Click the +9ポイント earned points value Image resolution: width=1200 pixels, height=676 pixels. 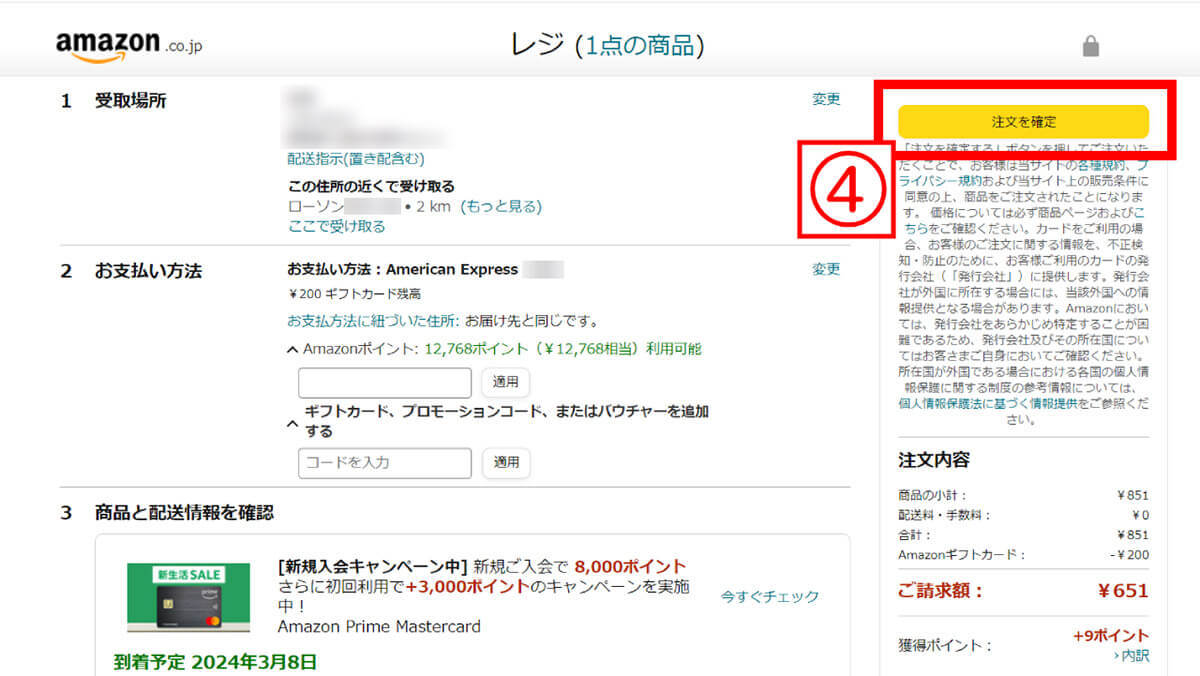pyautogui.click(x=1111, y=636)
